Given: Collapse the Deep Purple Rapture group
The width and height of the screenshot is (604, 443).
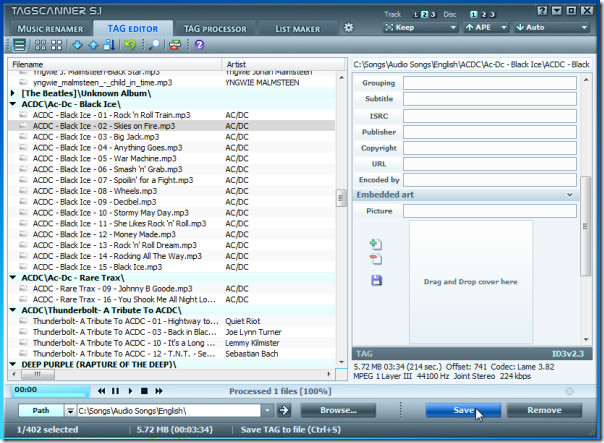Looking at the screenshot, I should click(x=13, y=364).
